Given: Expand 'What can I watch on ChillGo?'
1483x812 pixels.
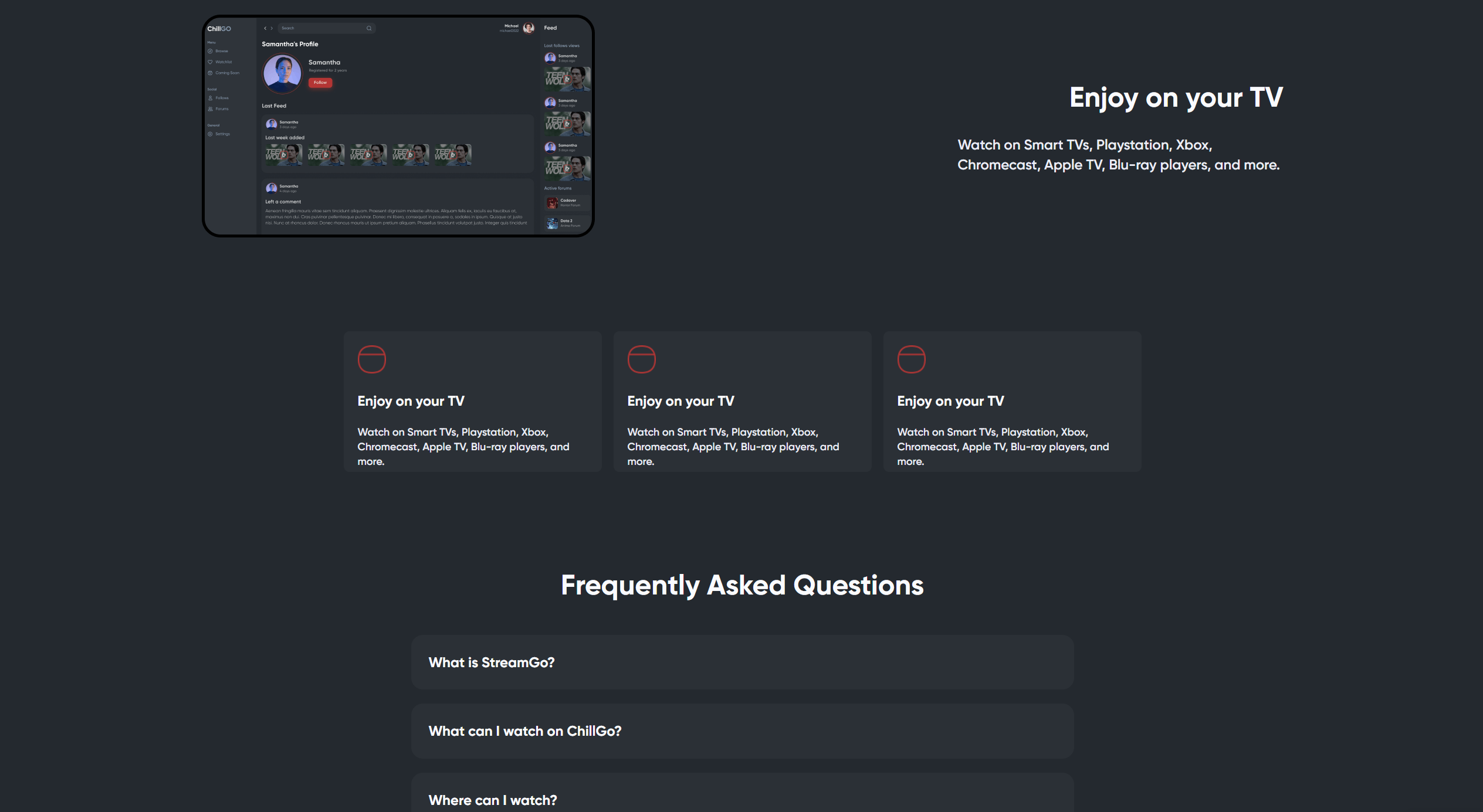Looking at the screenshot, I should point(742,731).
